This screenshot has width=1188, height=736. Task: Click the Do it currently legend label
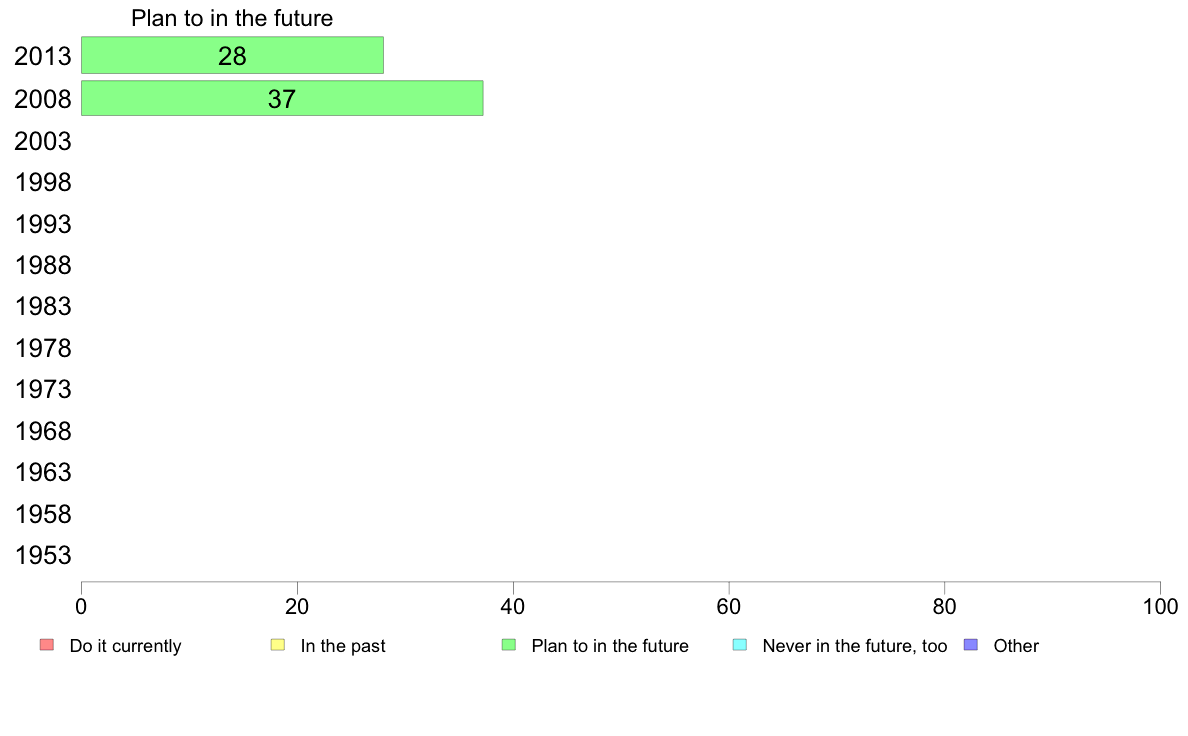coord(125,646)
